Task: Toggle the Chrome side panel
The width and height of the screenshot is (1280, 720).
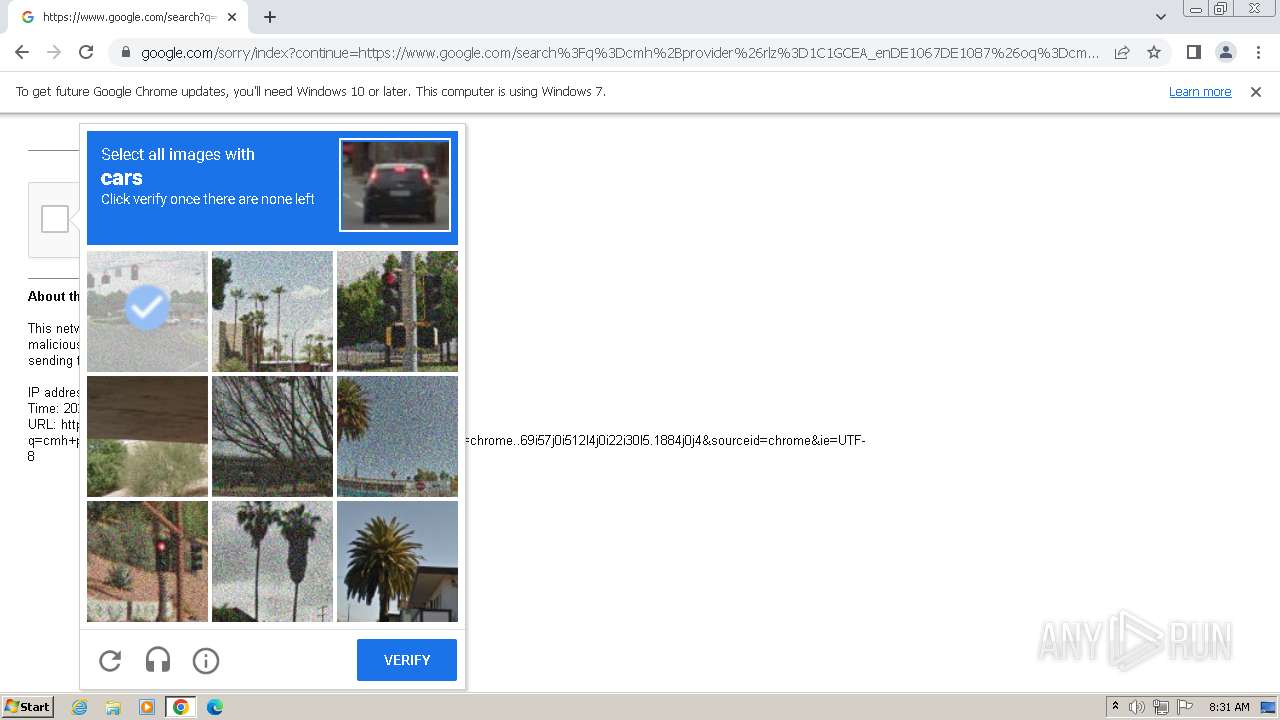Action: coord(1193,52)
